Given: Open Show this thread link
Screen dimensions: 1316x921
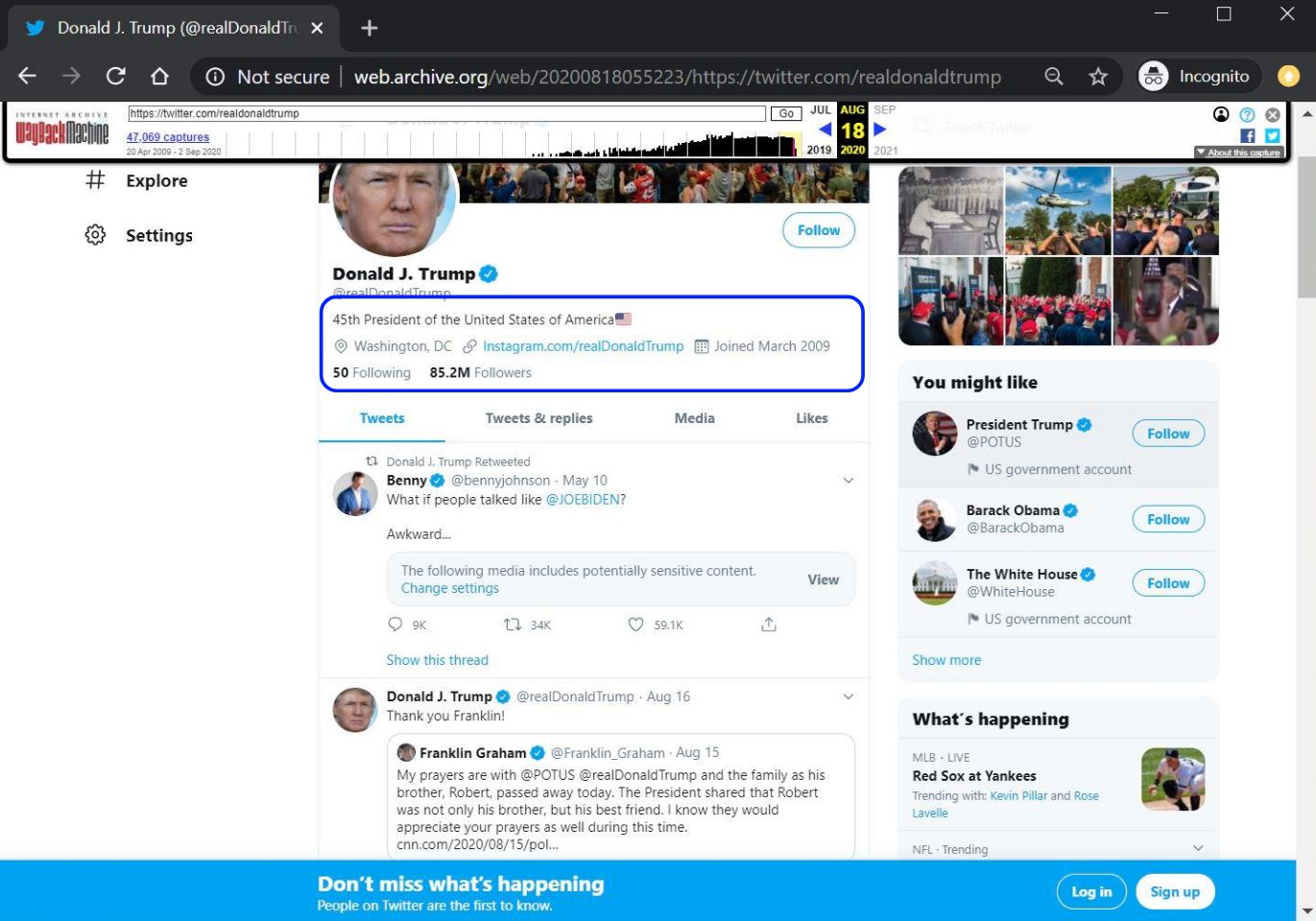Looking at the screenshot, I should coord(437,660).
